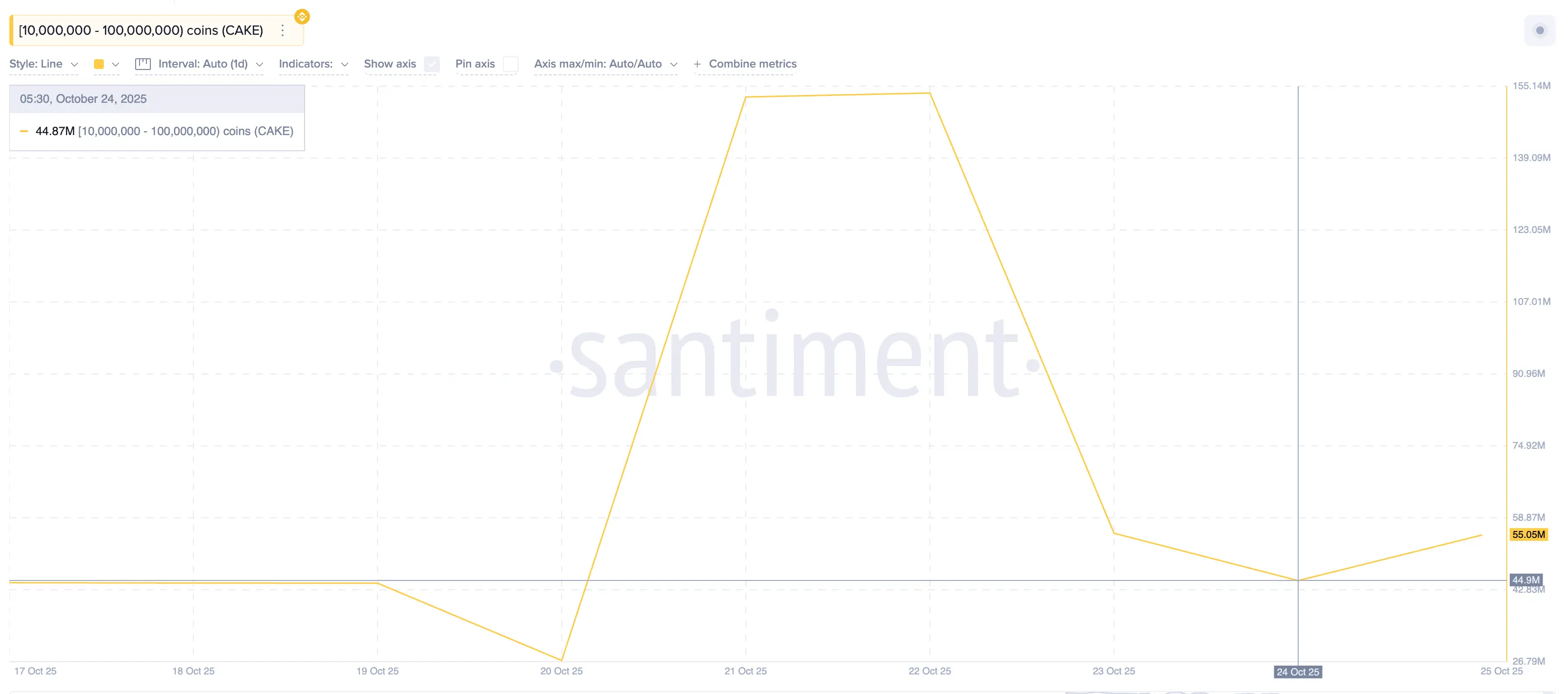Click the 24 Oct 25 date marker

(1297, 671)
